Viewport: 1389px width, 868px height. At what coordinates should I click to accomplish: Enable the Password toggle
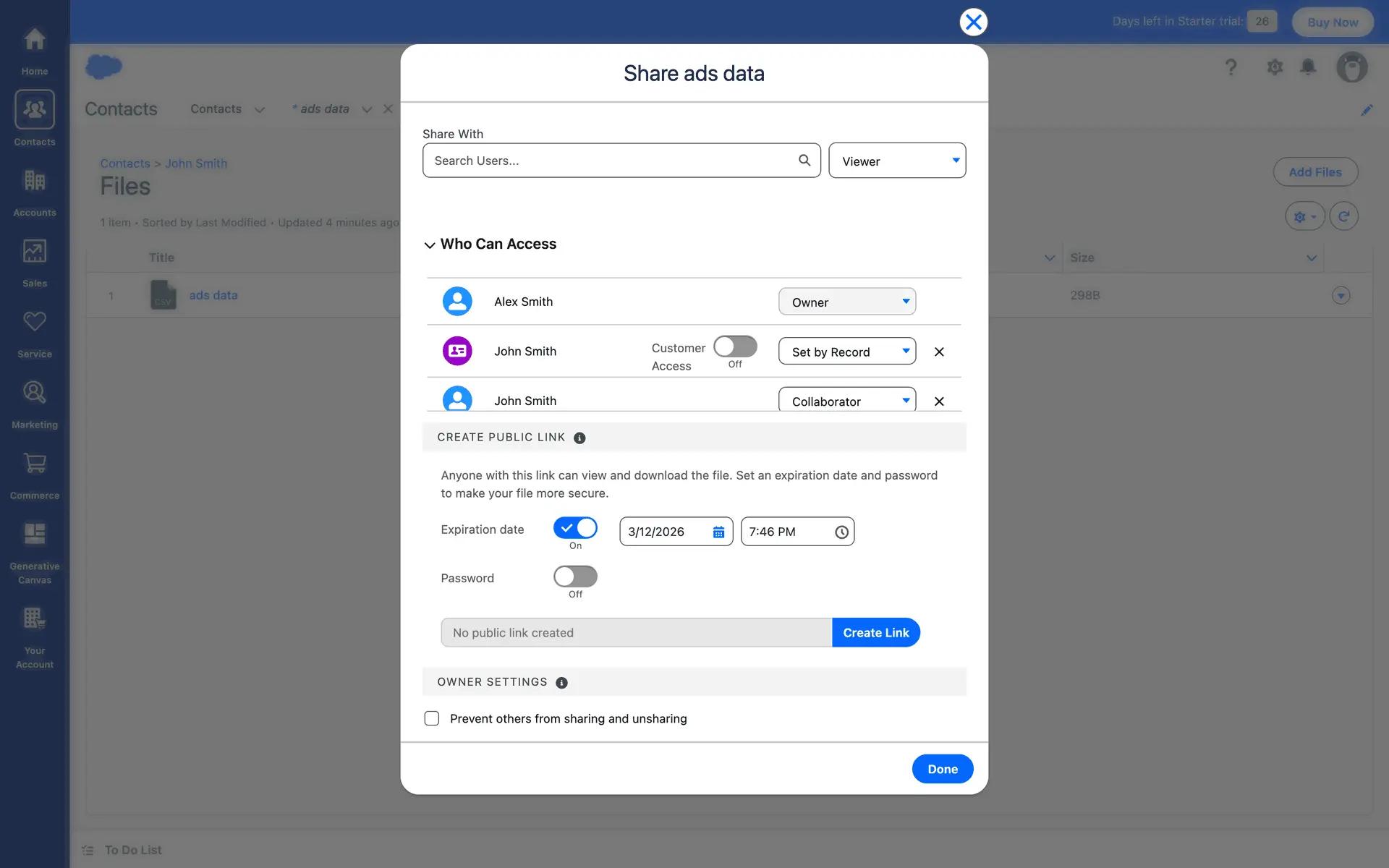575,577
